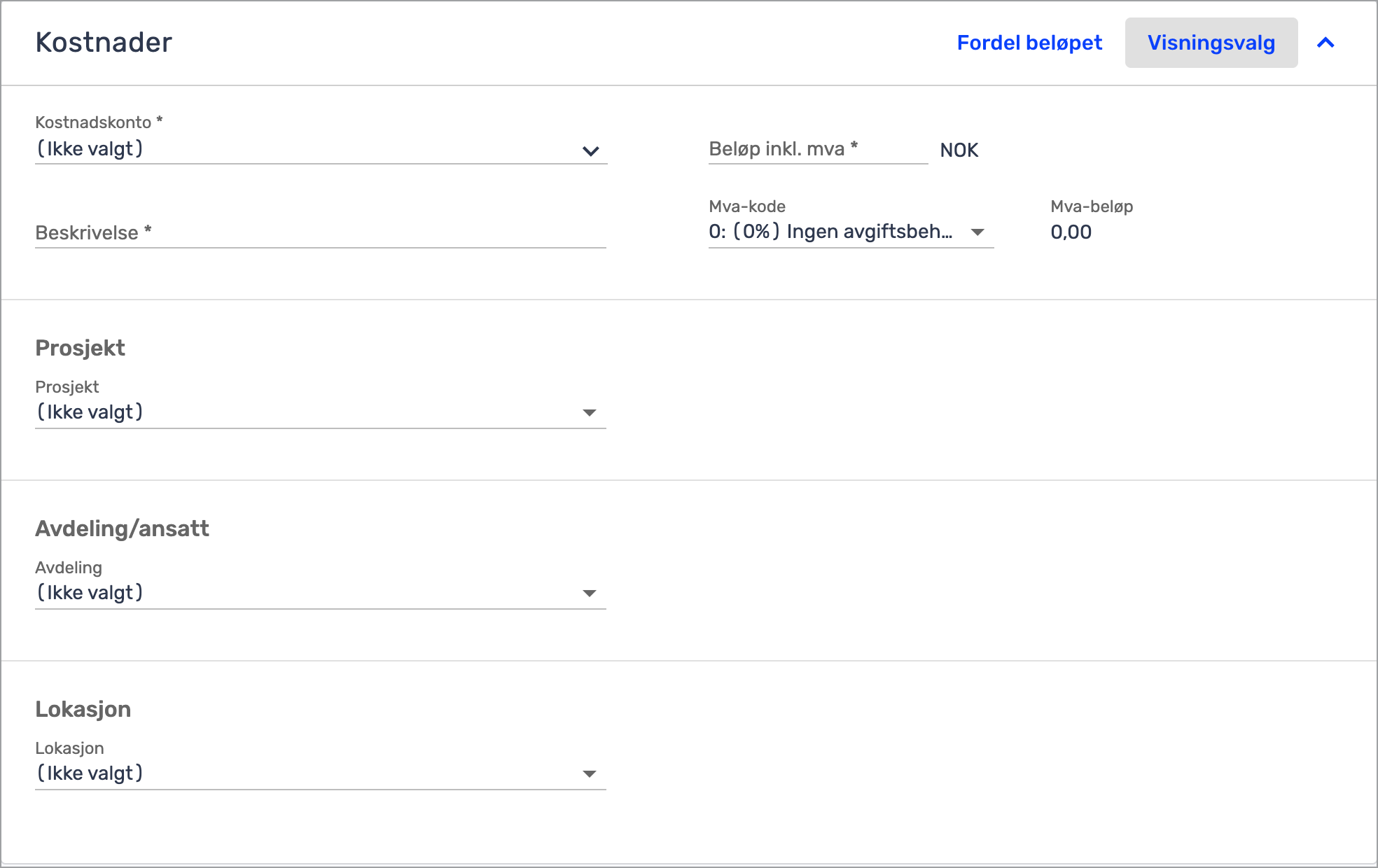Open the Mva-kode 0% Ingen avgiftsbeh selection
Image resolution: width=1378 pixels, height=868 pixels.
(830, 232)
